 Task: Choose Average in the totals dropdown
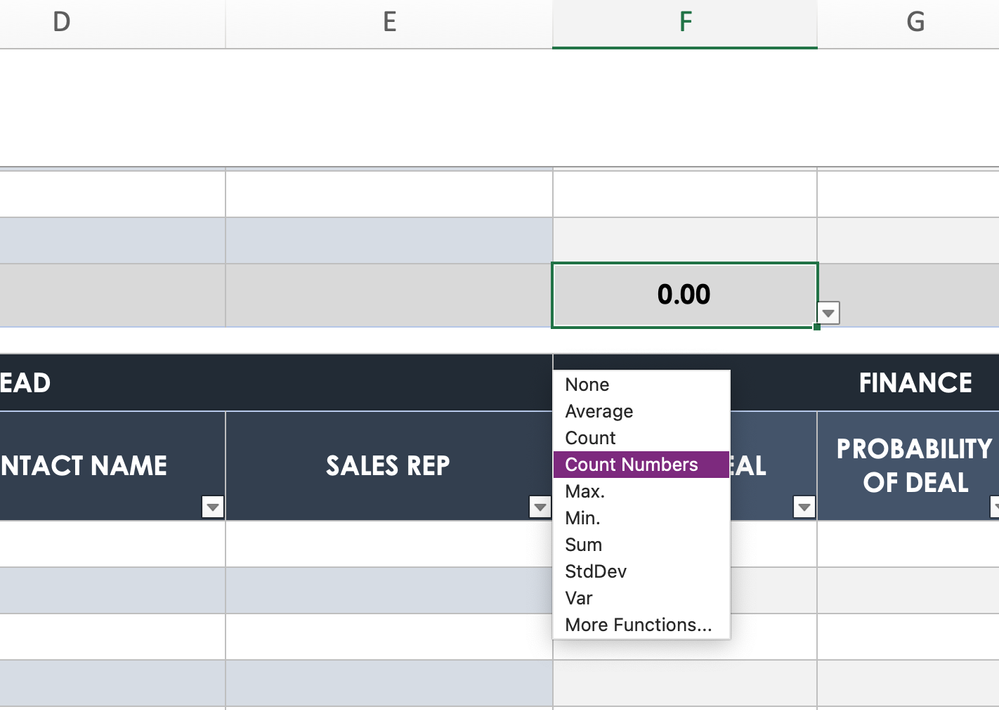599,411
